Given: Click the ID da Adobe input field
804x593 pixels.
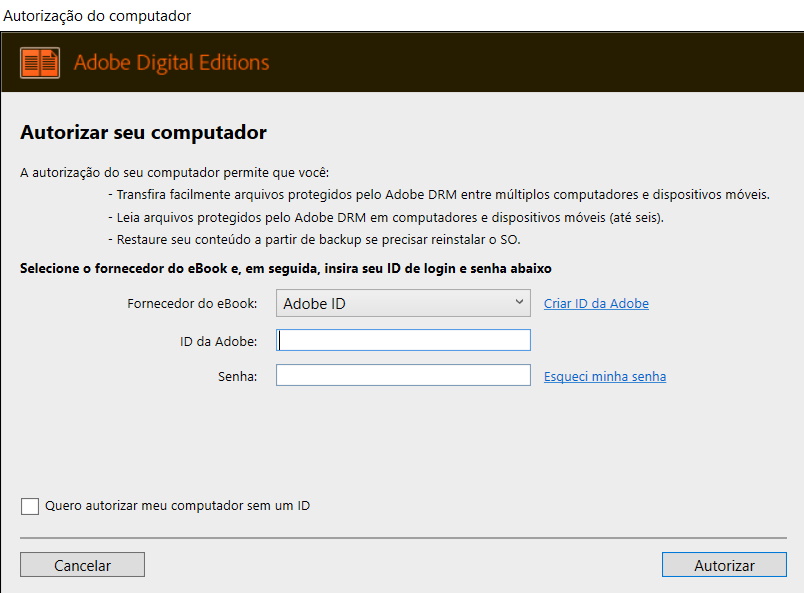Looking at the screenshot, I should [403, 340].
